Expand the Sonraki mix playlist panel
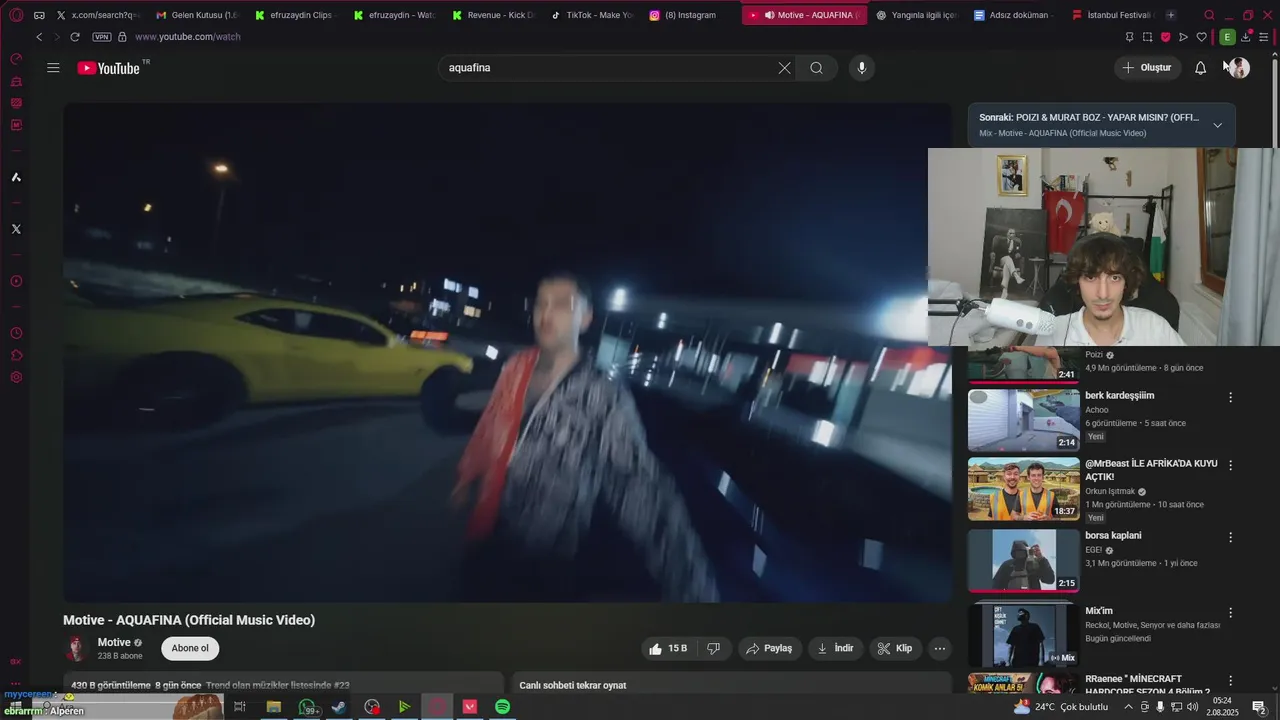 coord(1217,125)
